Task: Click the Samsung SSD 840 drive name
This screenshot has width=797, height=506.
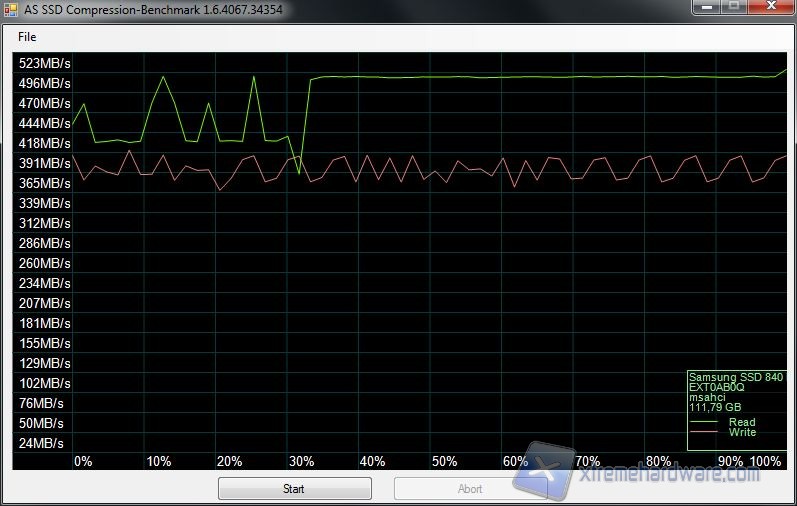Action: click(x=735, y=377)
